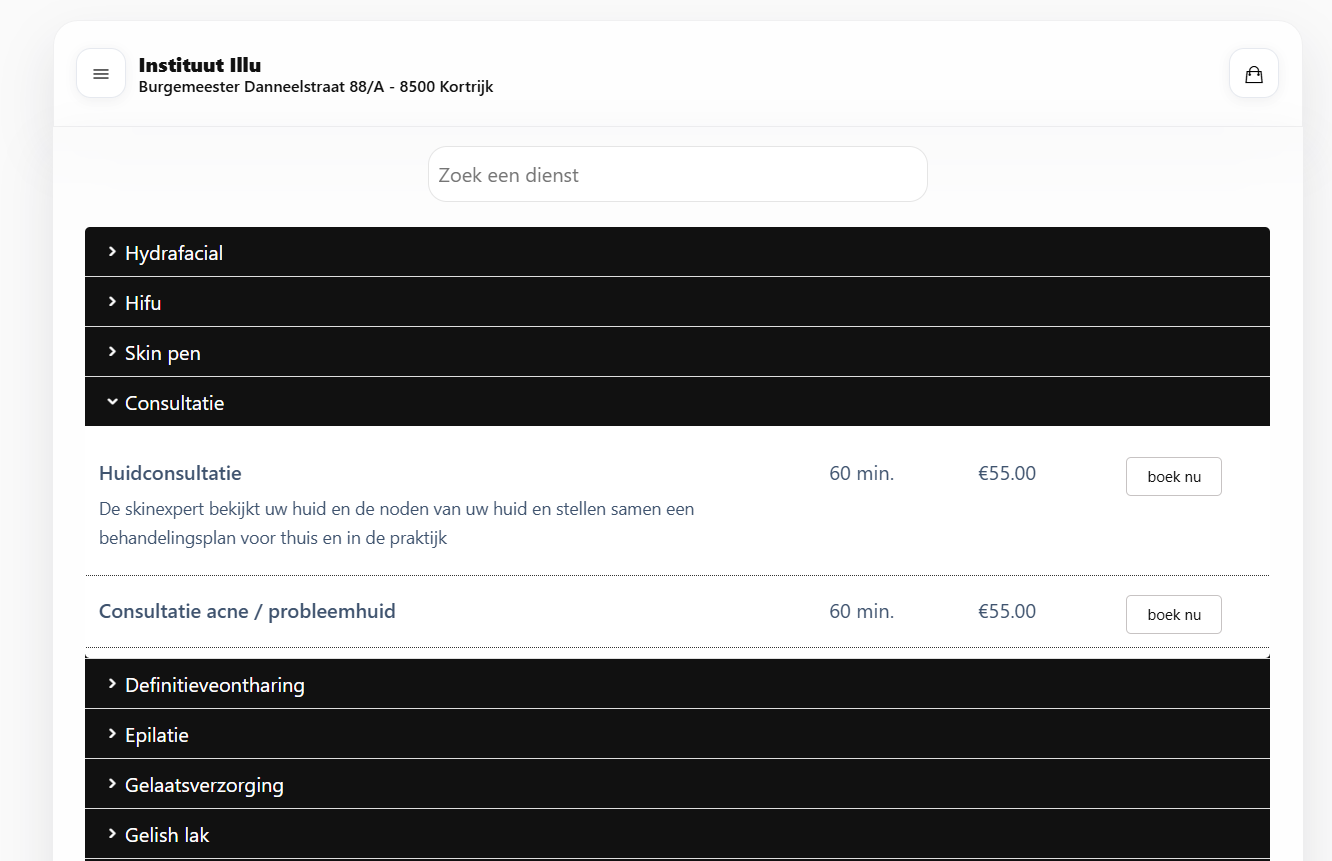This screenshot has width=1332, height=861.
Task: Click chevron icon beside Epilatie
Action: 112,734
